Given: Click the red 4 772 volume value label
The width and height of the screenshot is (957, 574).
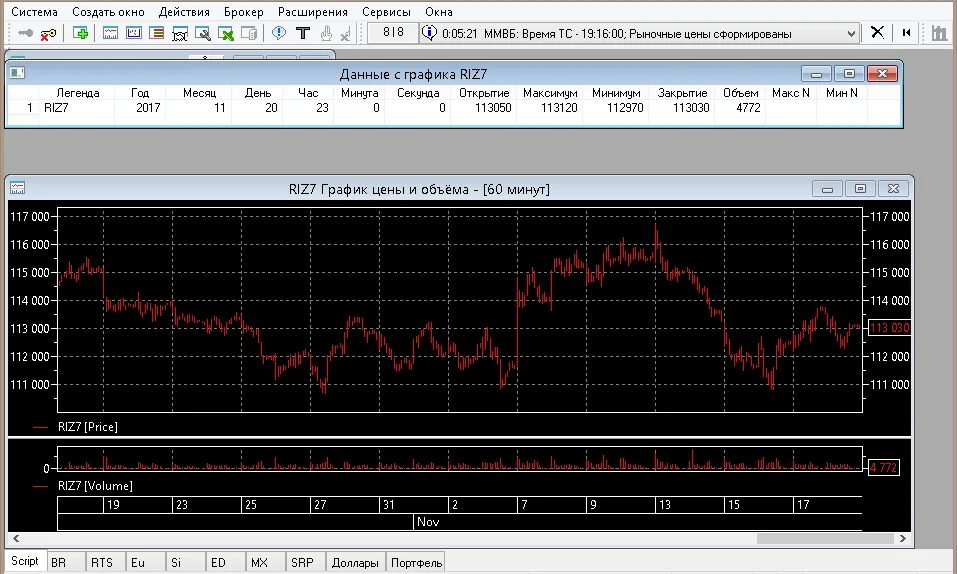Looking at the screenshot, I should coord(883,468).
